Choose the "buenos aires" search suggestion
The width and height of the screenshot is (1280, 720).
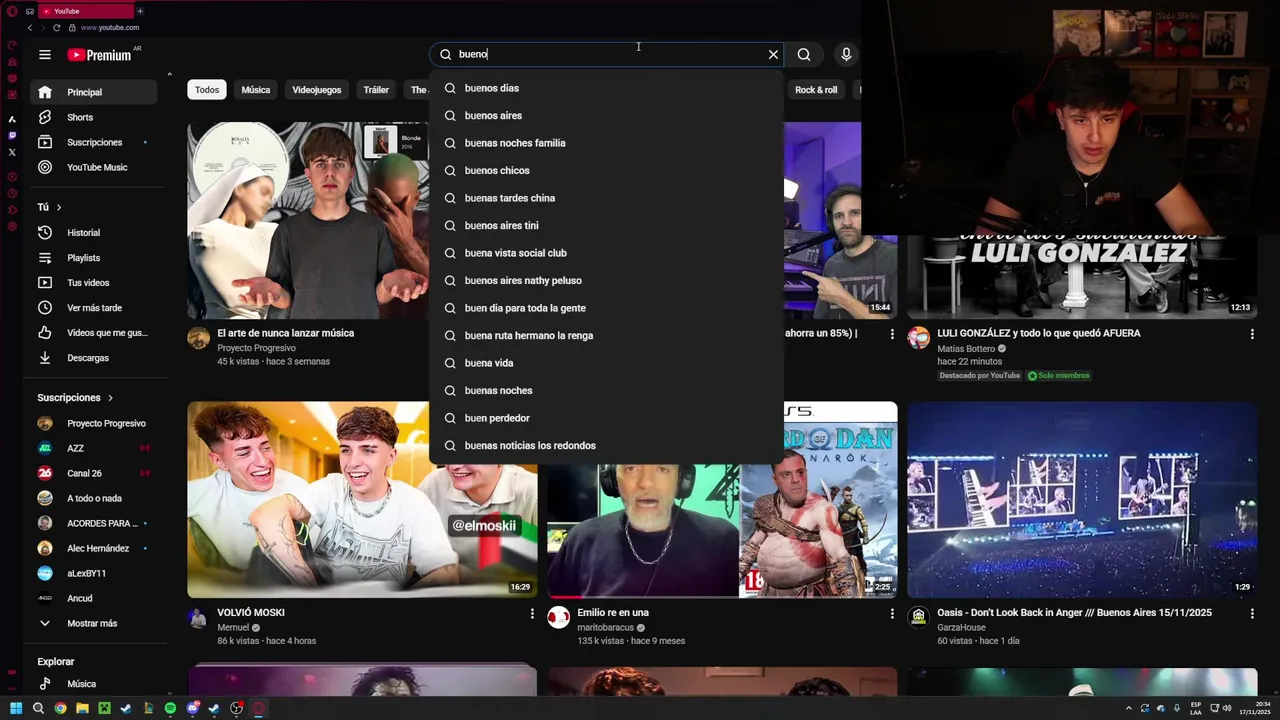(x=606, y=116)
